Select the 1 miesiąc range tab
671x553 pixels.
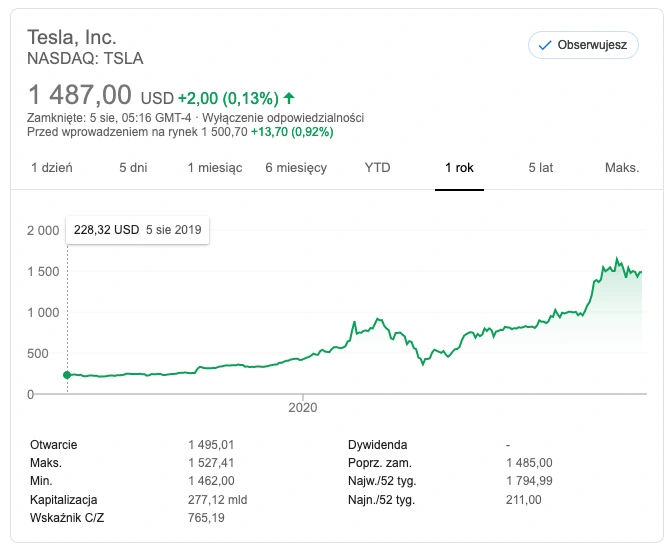215,167
